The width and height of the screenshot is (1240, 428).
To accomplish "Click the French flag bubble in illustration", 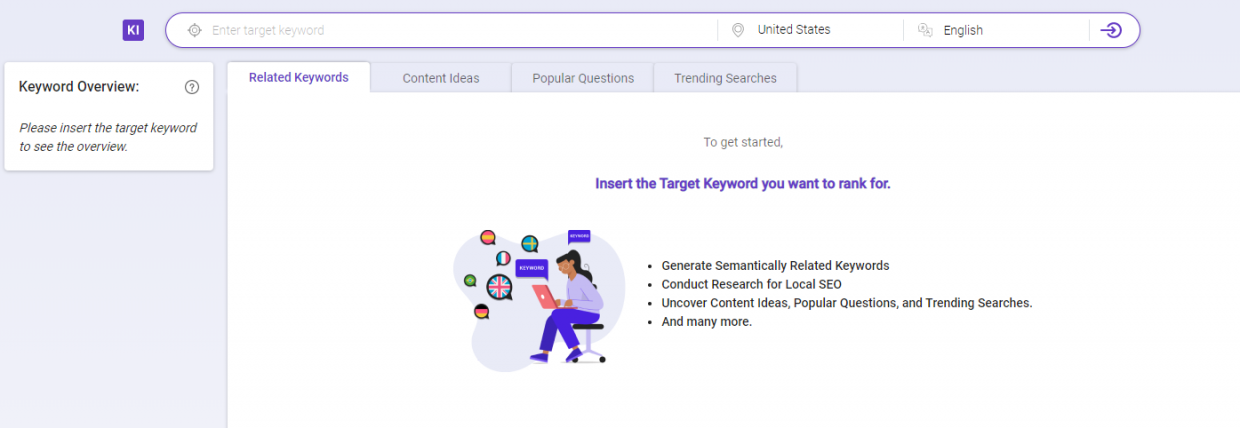I will click(x=503, y=258).
